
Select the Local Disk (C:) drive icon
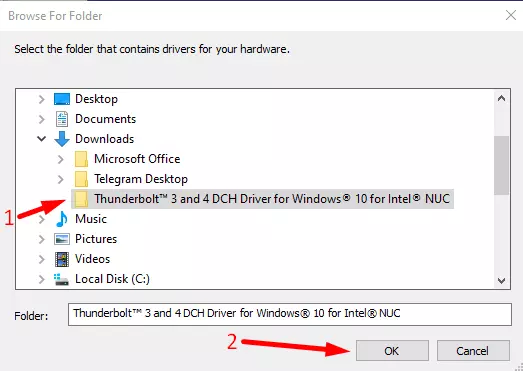pos(61,280)
